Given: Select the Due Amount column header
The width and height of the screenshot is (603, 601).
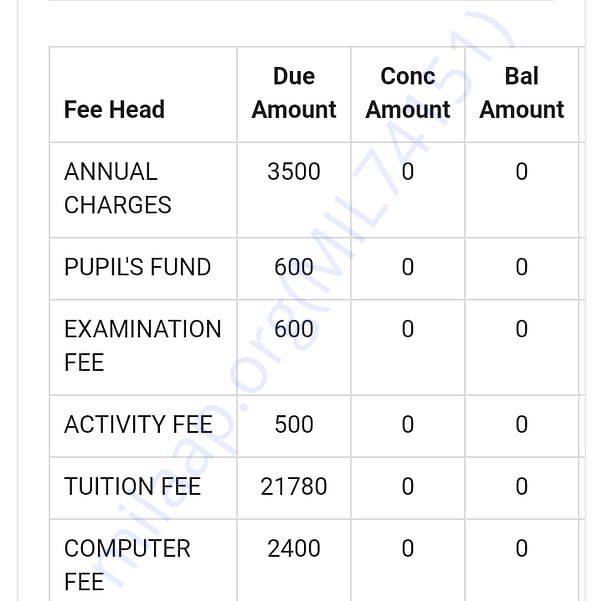Looking at the screenshot, I should point(294,93).
